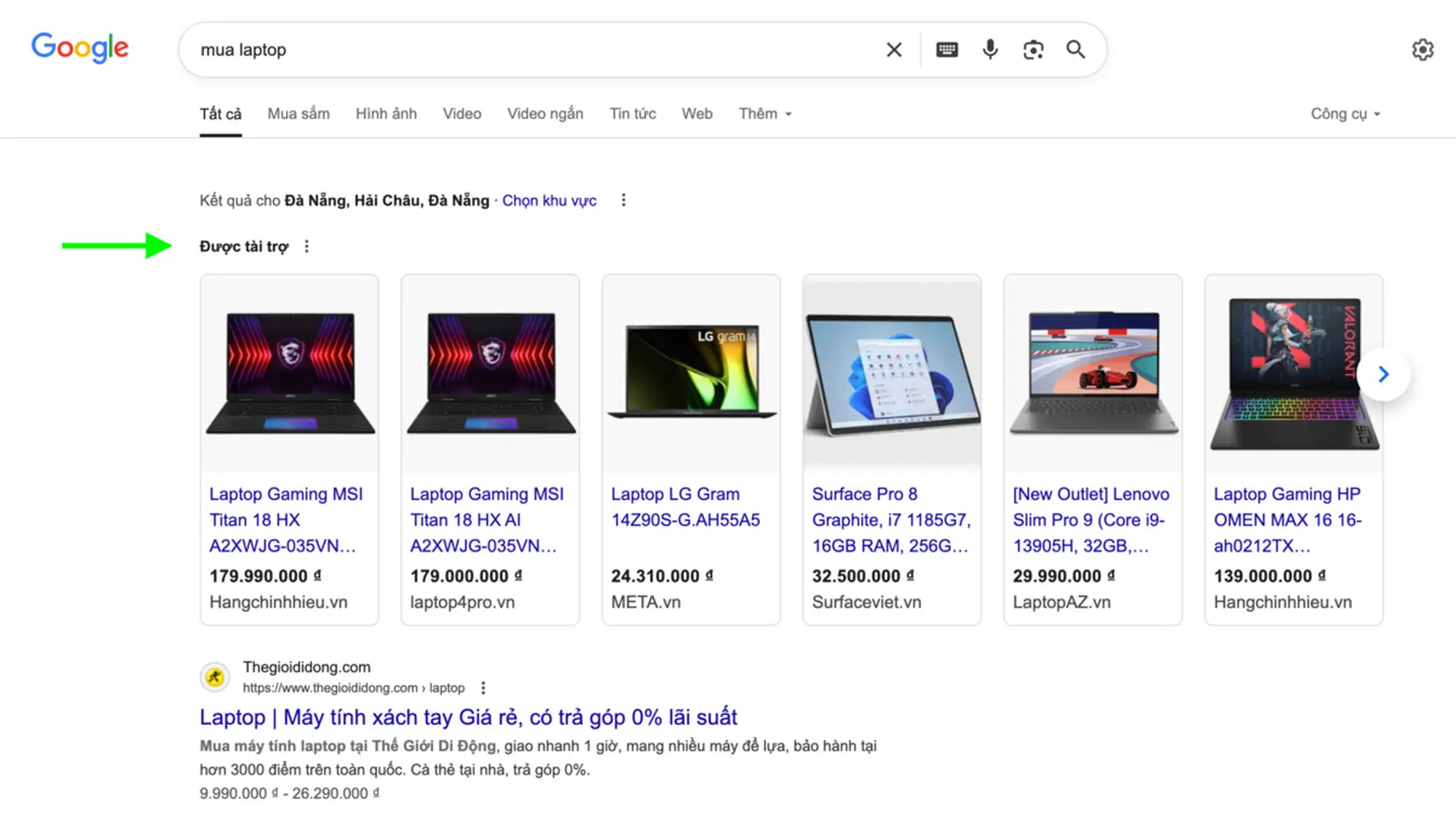The width and height of the screenshot is (1456, 824).
Task: Click the Chọn khu vực link
Action: [549, 201]
